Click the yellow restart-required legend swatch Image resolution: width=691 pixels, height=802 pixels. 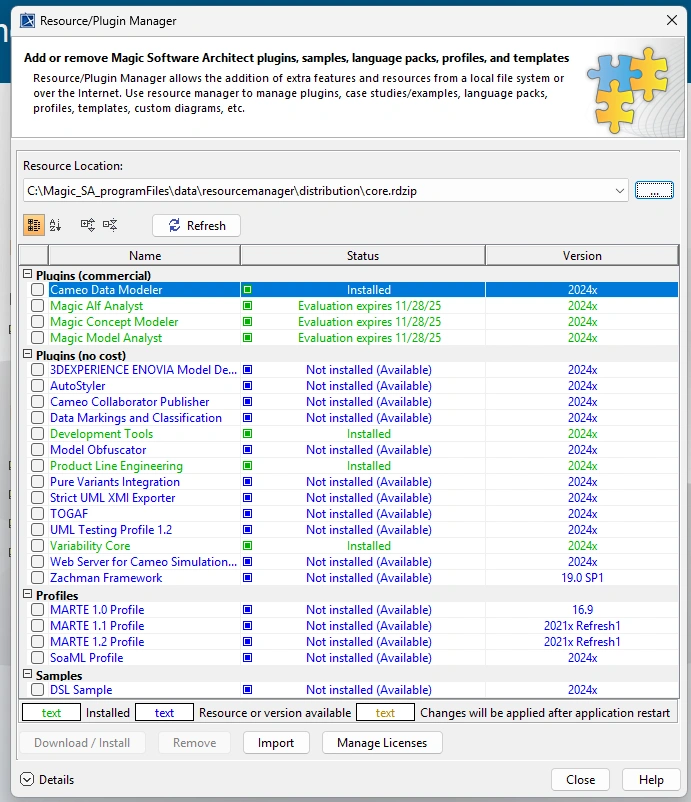click(385, 712)
